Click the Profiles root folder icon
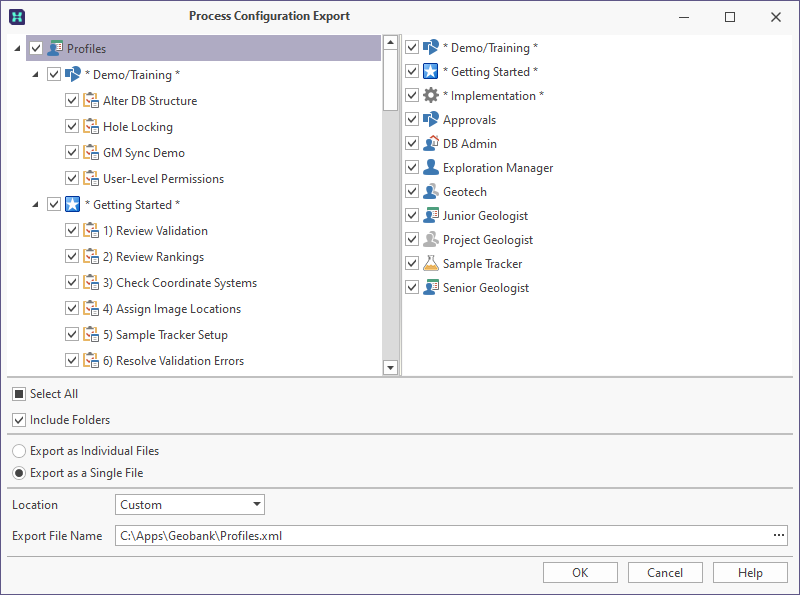Viewport: 800px width, 595px height. point(55,48)
